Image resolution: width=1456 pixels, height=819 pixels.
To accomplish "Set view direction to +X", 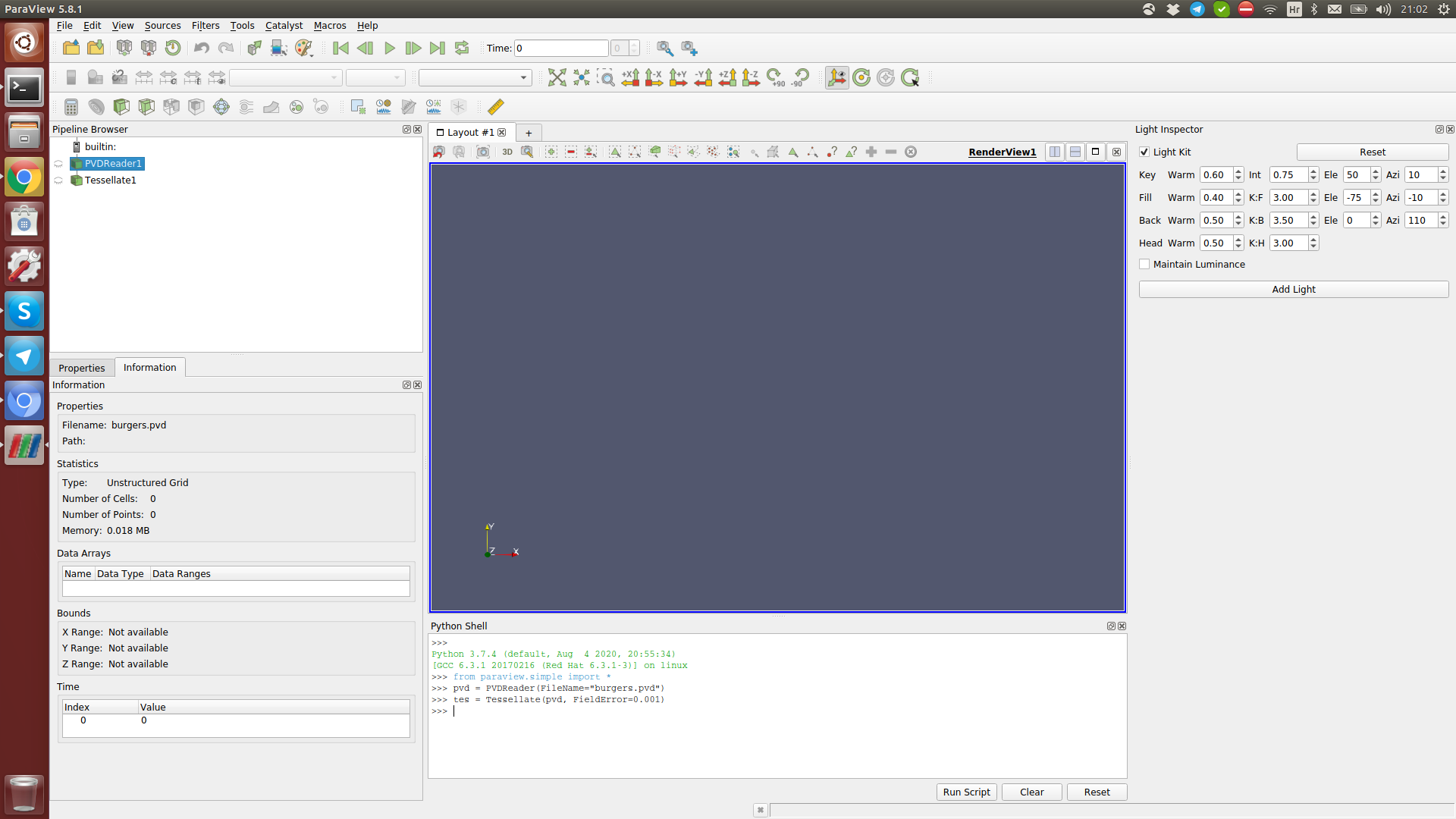I will click(x=629, y=77).
